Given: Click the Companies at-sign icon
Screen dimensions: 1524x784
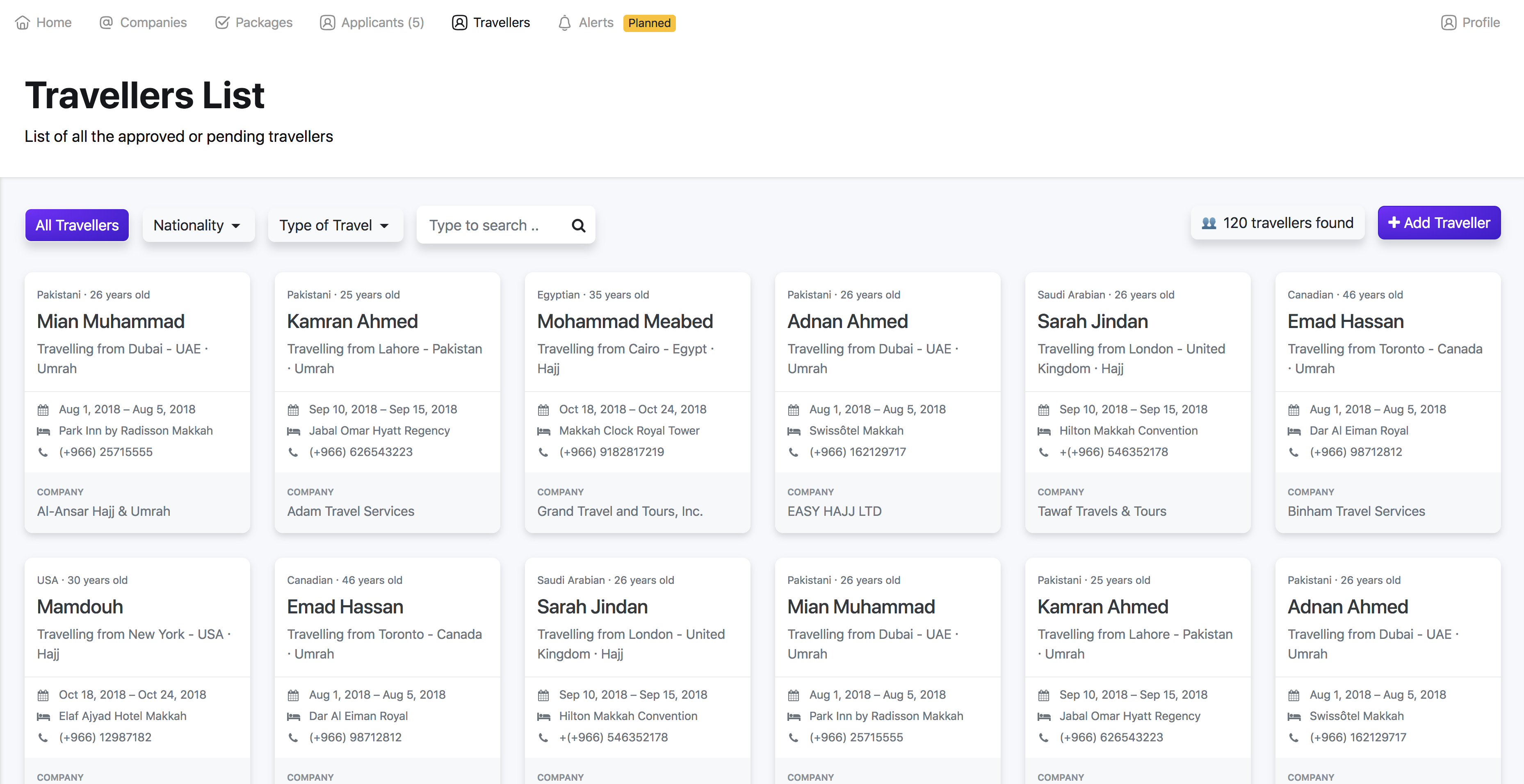Looking at the screenshot, I should click(x=106, y=23).
